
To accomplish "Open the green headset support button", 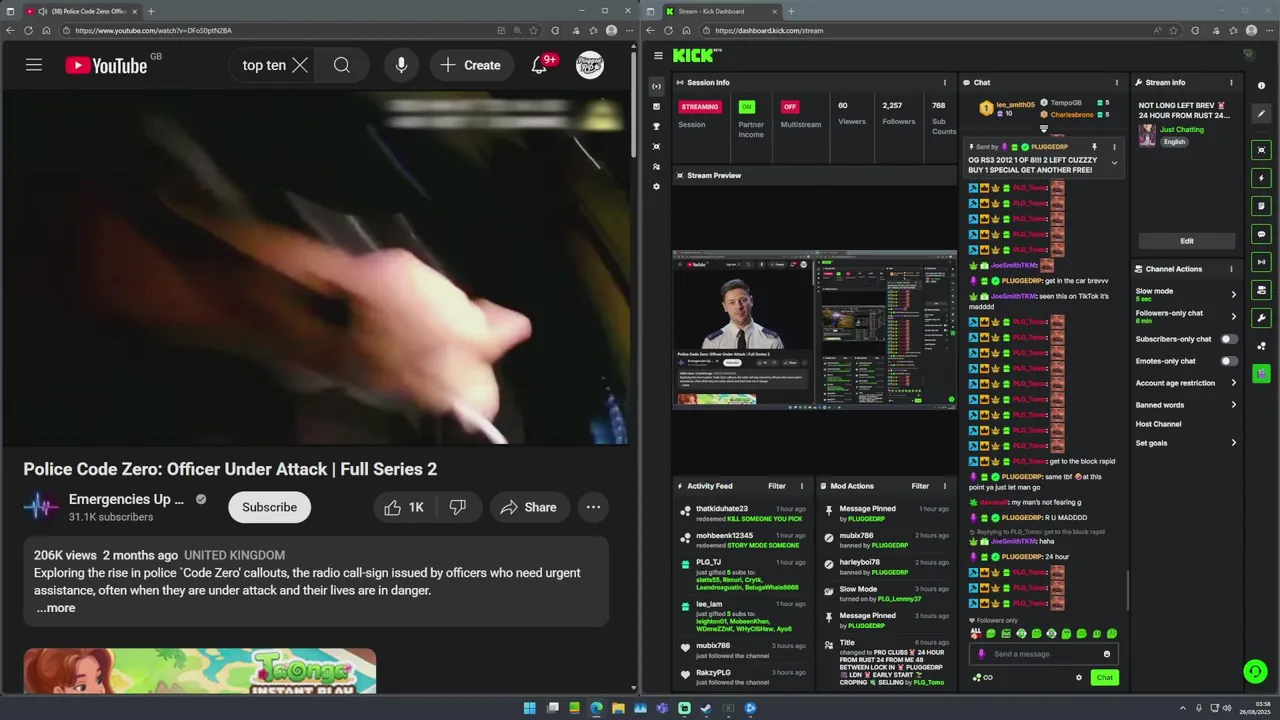I will click(1255, 672).
